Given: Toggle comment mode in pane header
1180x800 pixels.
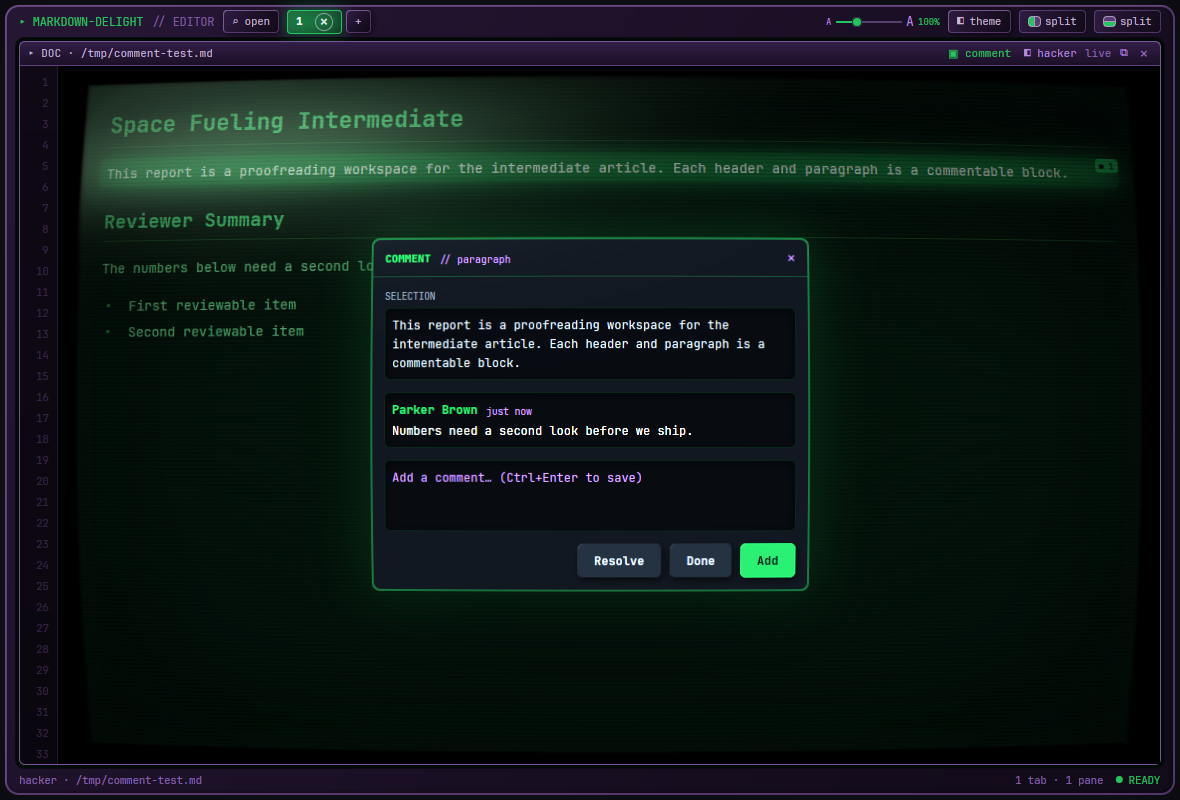Looking at the screenshot, I should [x=980, y=53].
